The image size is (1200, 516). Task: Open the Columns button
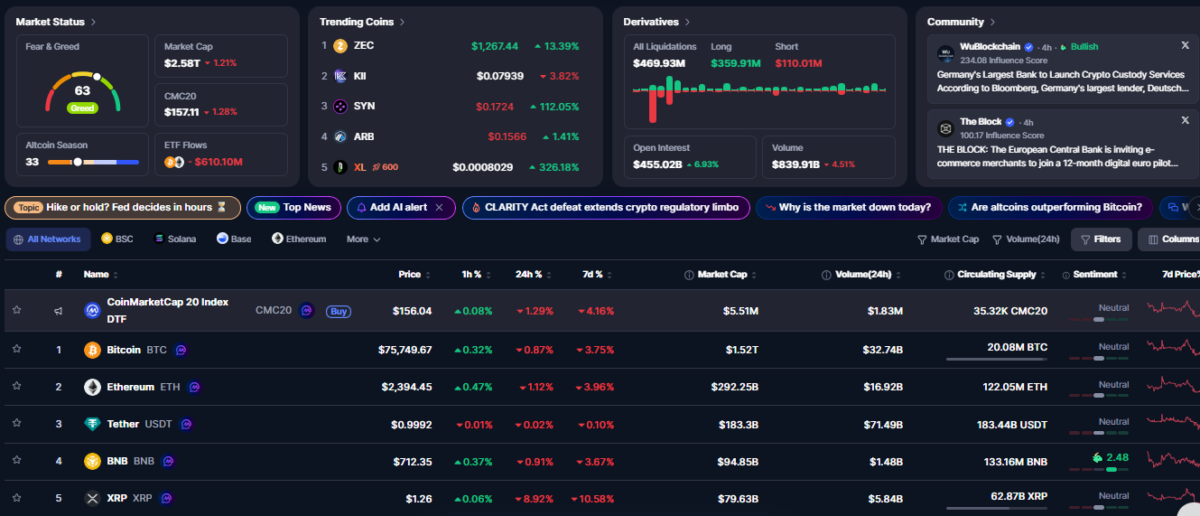click(1170, 239)
